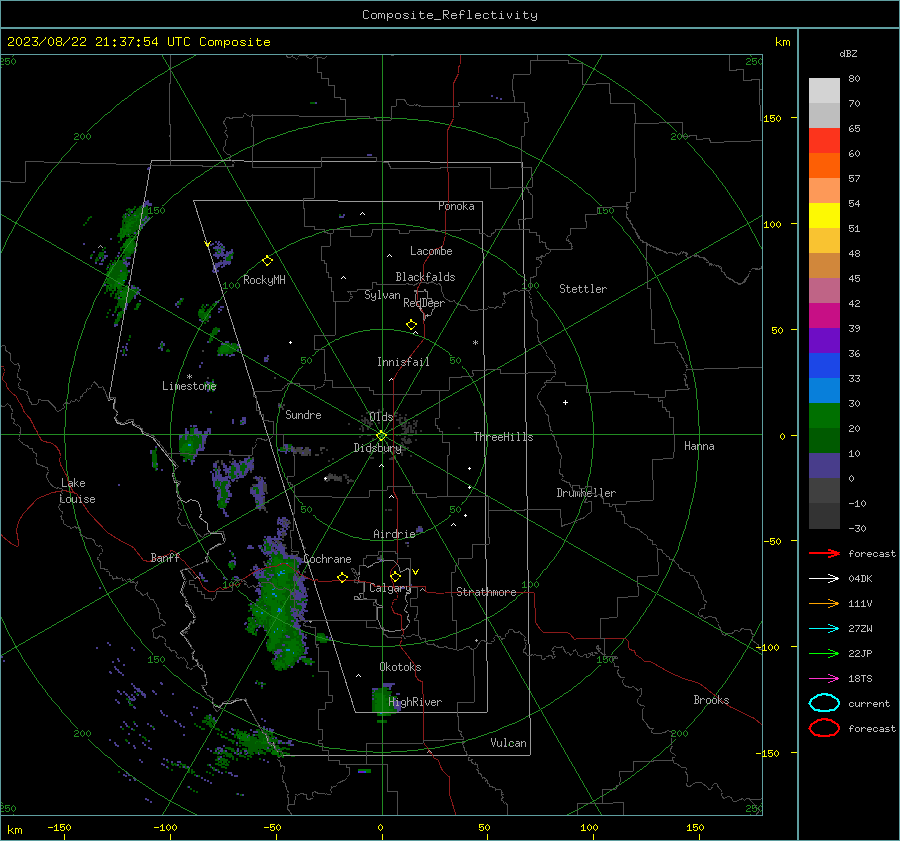Click the white plus marker west of Hanna
This screenshot has height=841, width=900.
565,402
